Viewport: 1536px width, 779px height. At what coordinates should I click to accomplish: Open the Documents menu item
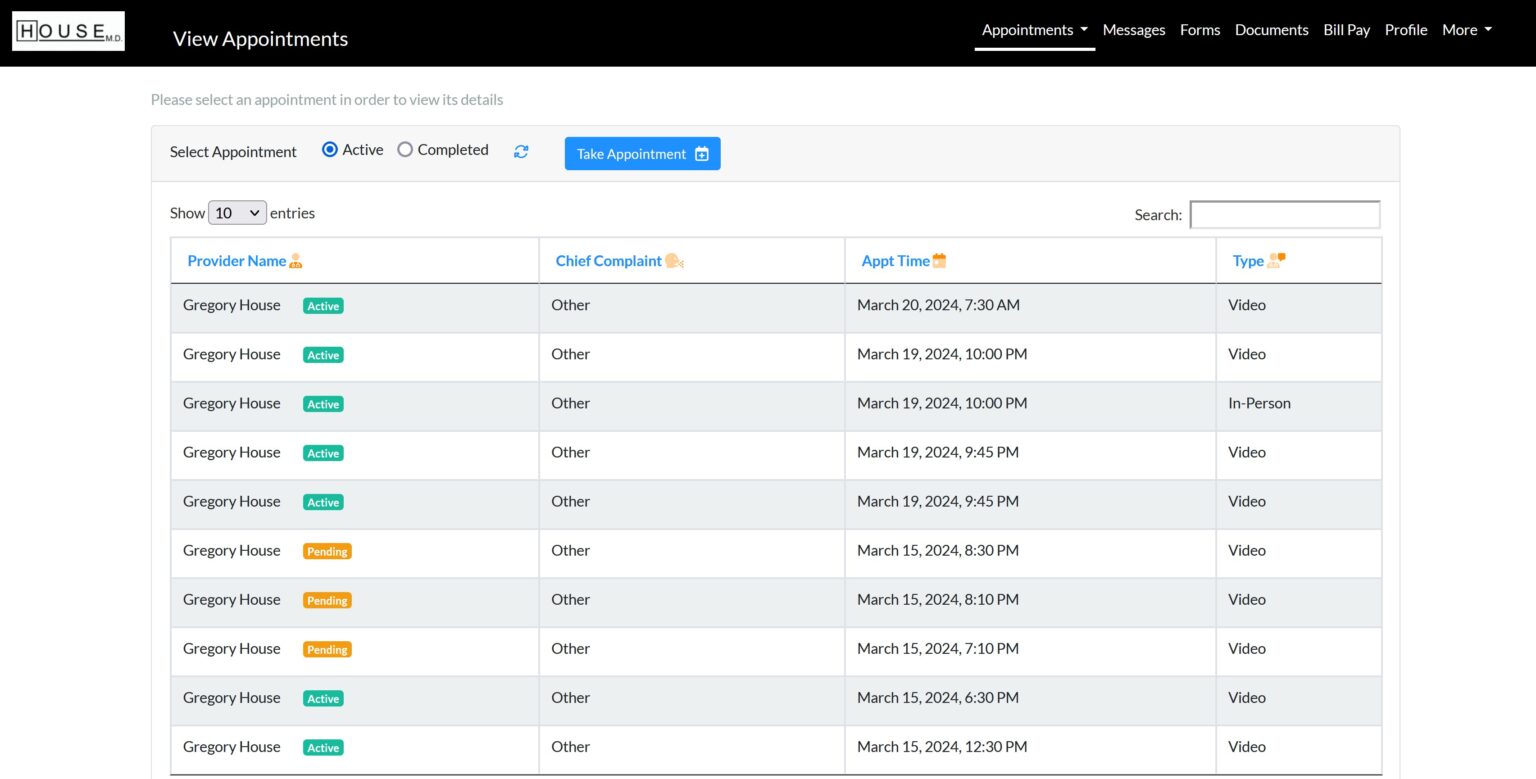coord(1271,29)
